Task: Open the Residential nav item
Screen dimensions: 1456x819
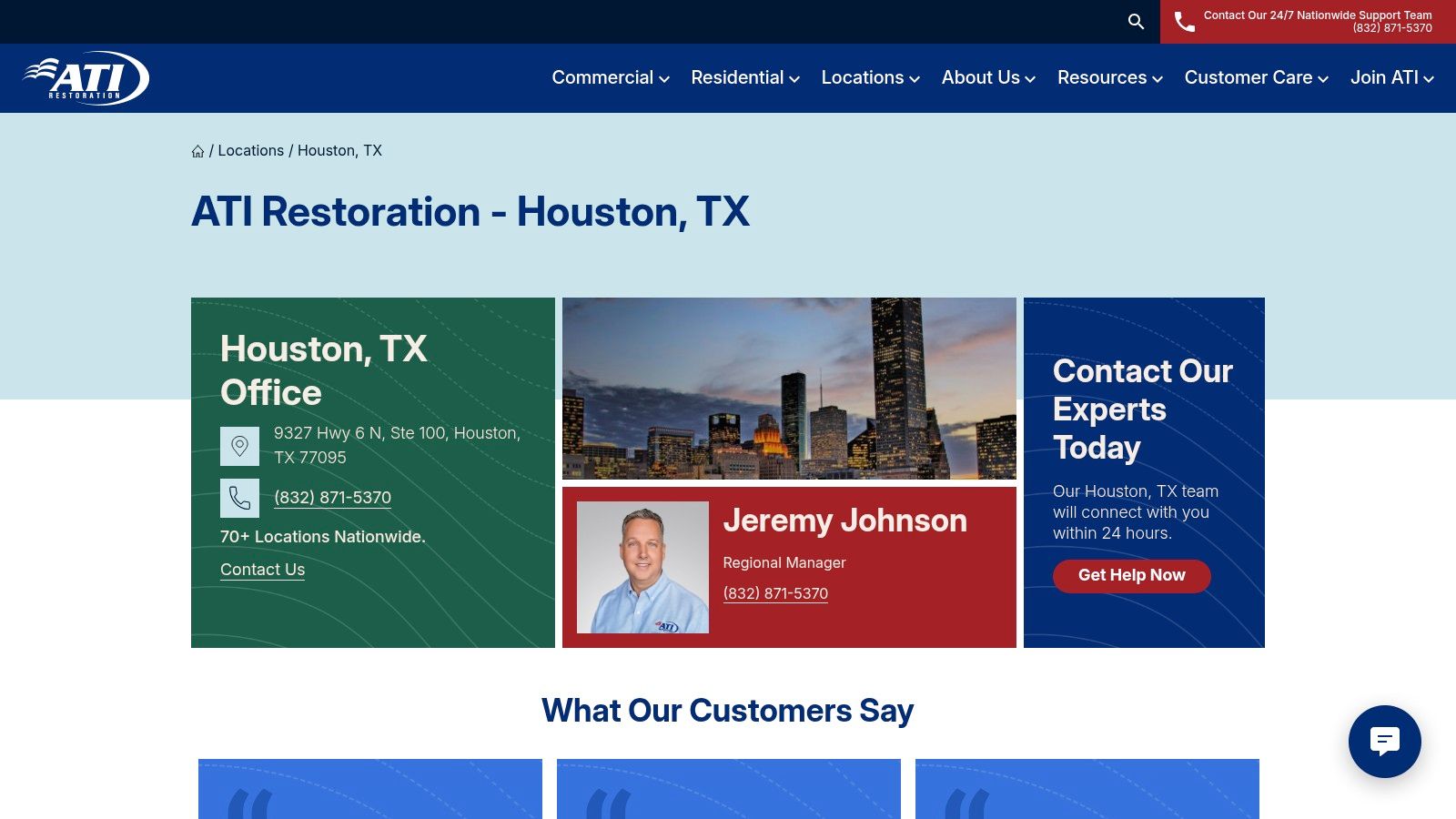Action: [737, 77]
